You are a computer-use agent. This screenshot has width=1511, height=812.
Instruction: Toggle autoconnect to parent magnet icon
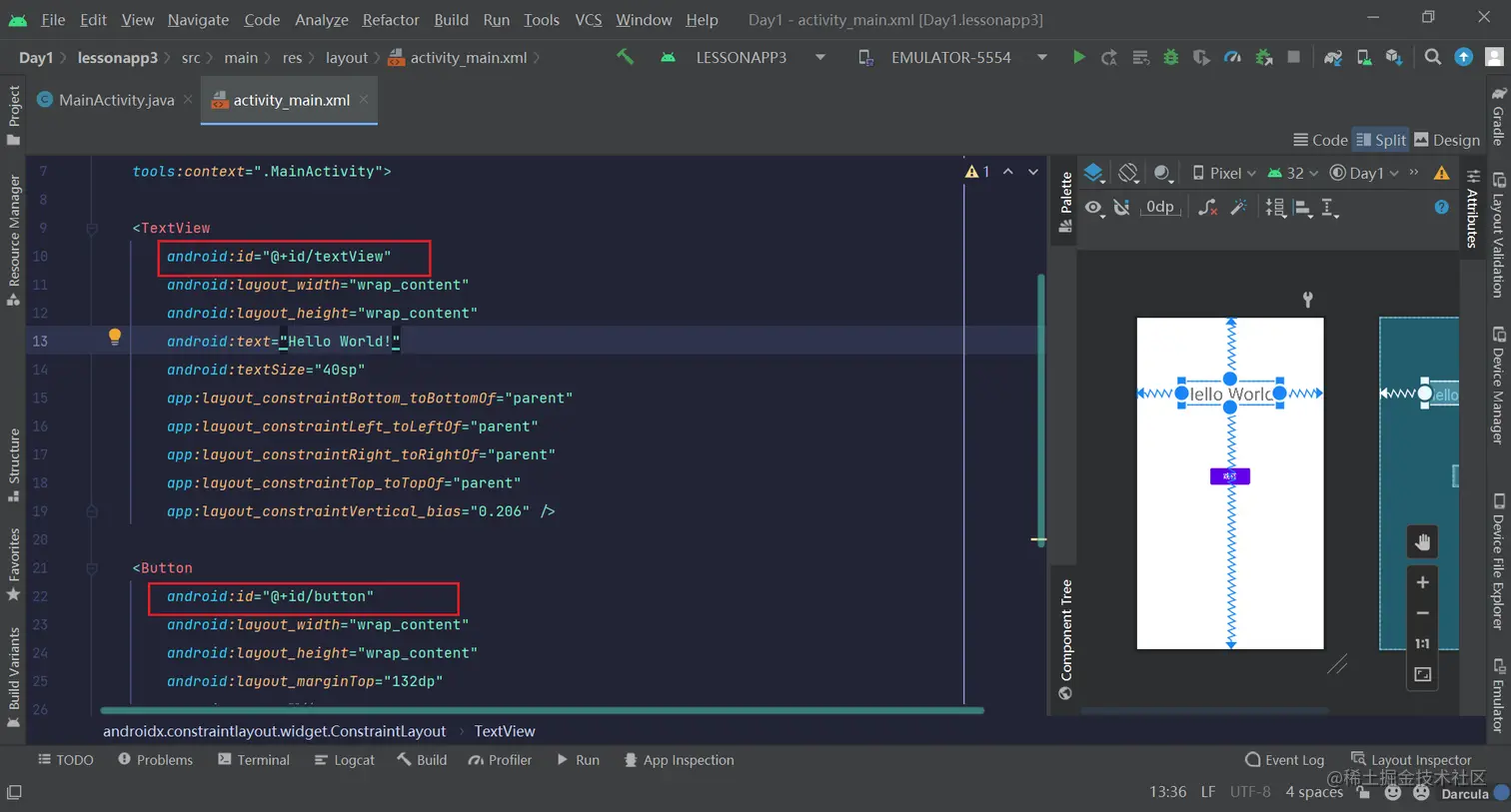1122,208
